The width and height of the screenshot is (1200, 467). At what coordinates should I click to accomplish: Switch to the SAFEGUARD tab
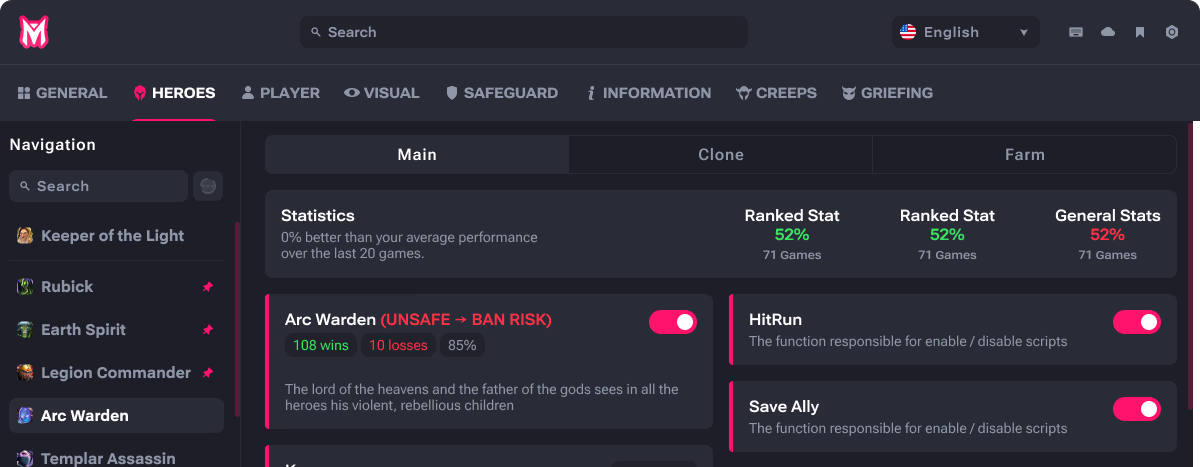pyautogui.click(x=502, y=93)
